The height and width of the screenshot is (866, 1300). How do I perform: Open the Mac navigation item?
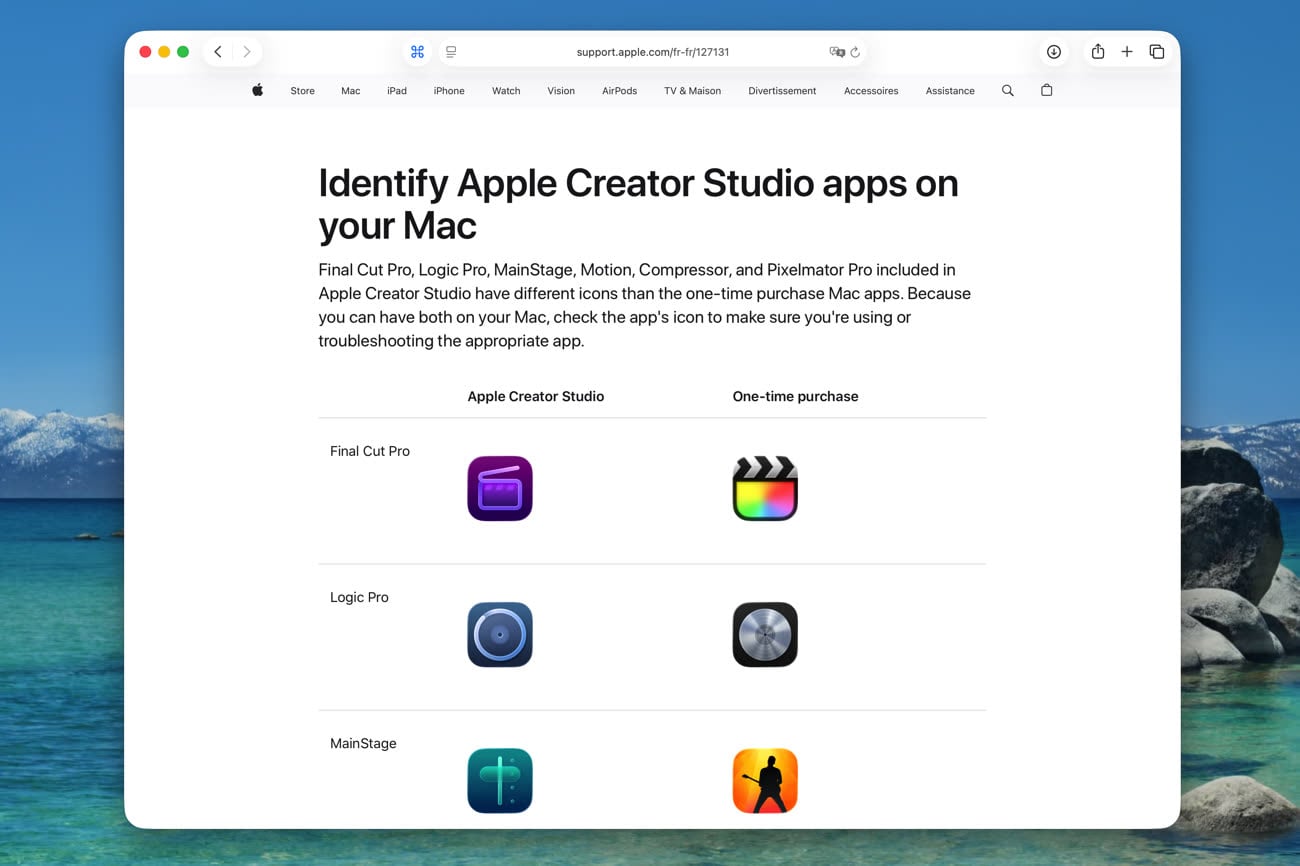tap(351, 91)
